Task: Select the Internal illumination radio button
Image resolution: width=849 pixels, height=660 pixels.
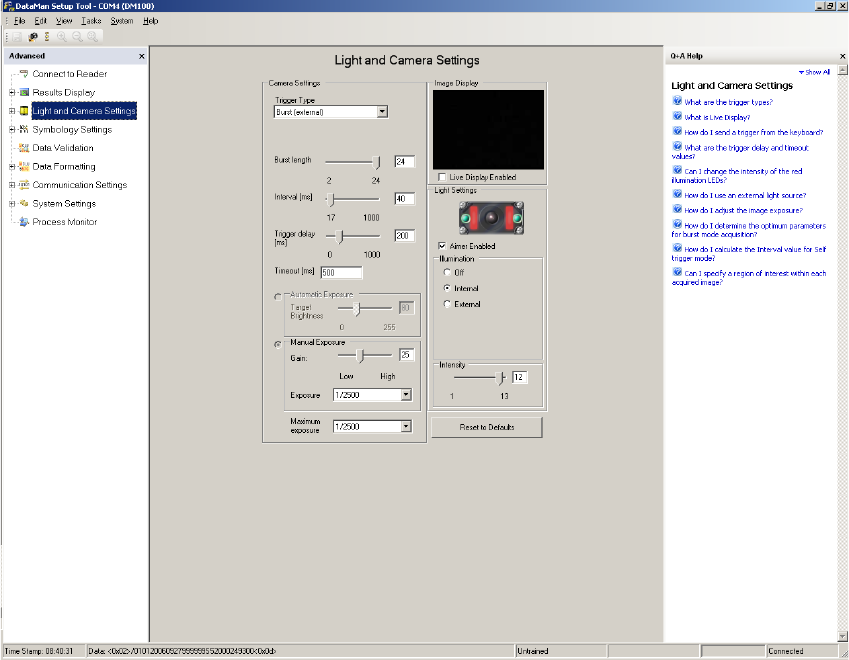Action: (447, 288)
